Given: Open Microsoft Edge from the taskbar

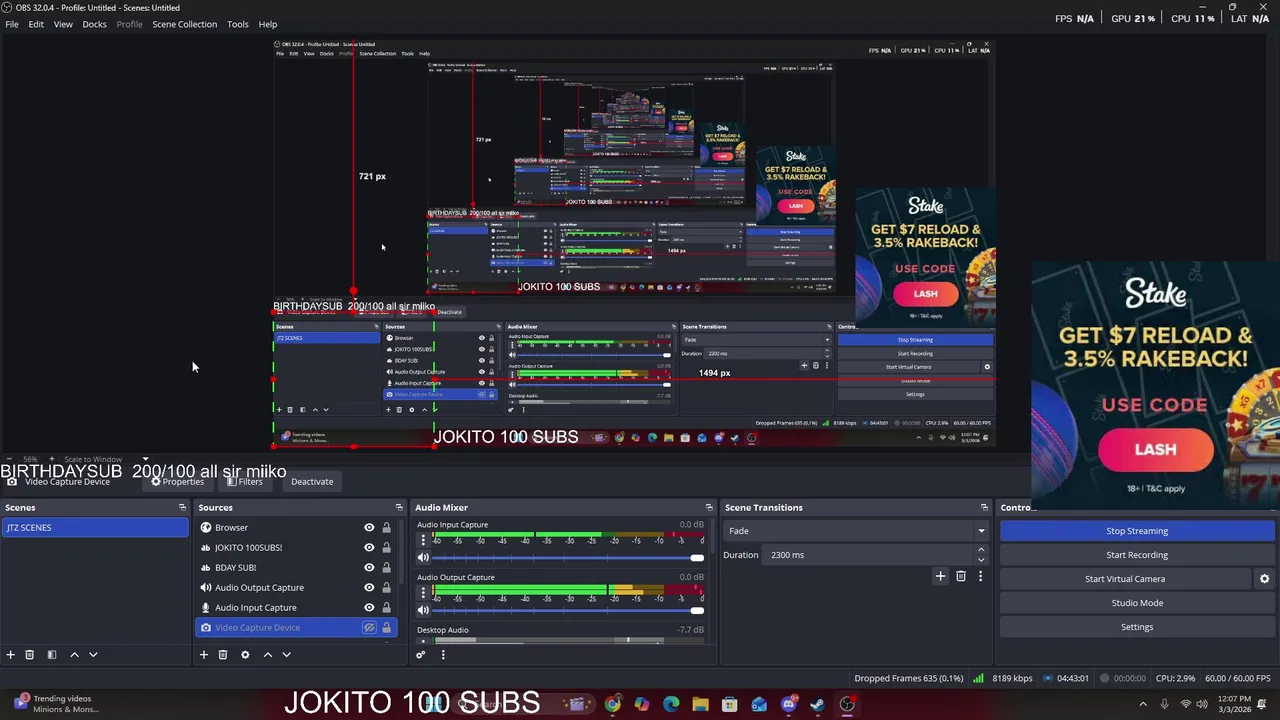Looking at the screenshot, I should [671, 704].
